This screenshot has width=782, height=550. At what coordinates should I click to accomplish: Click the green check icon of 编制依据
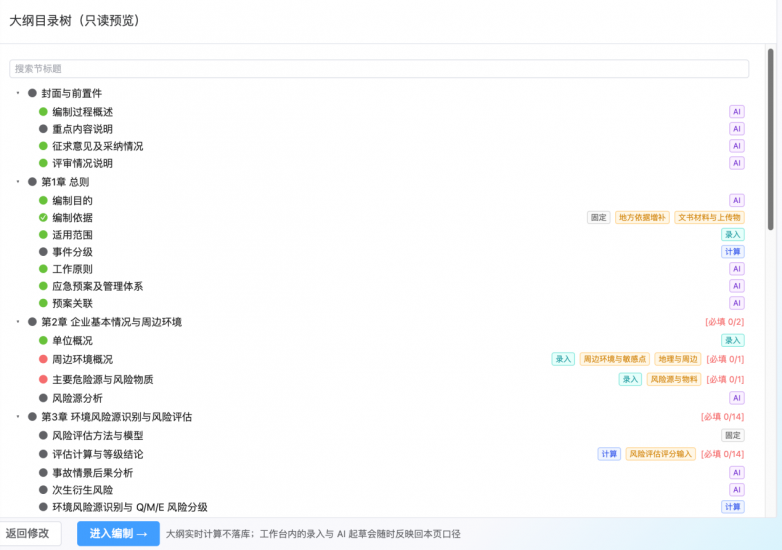tap(43, 217)
